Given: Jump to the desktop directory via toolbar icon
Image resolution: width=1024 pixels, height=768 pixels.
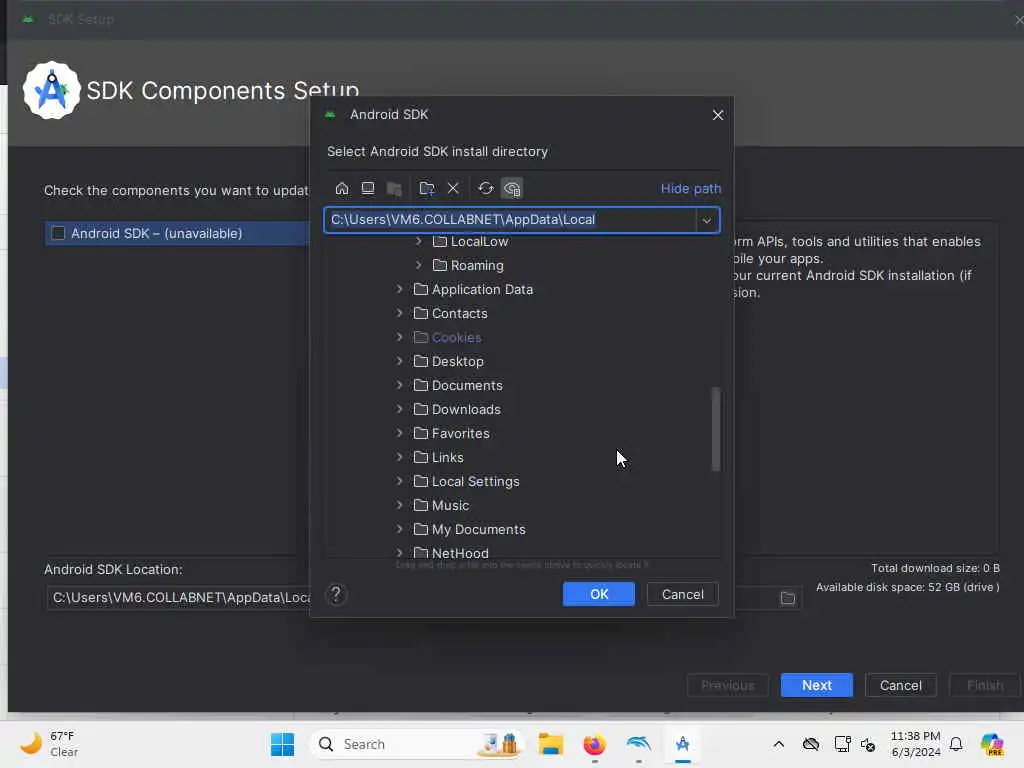Looking at the screenshot, I should (x=368, y=189).
